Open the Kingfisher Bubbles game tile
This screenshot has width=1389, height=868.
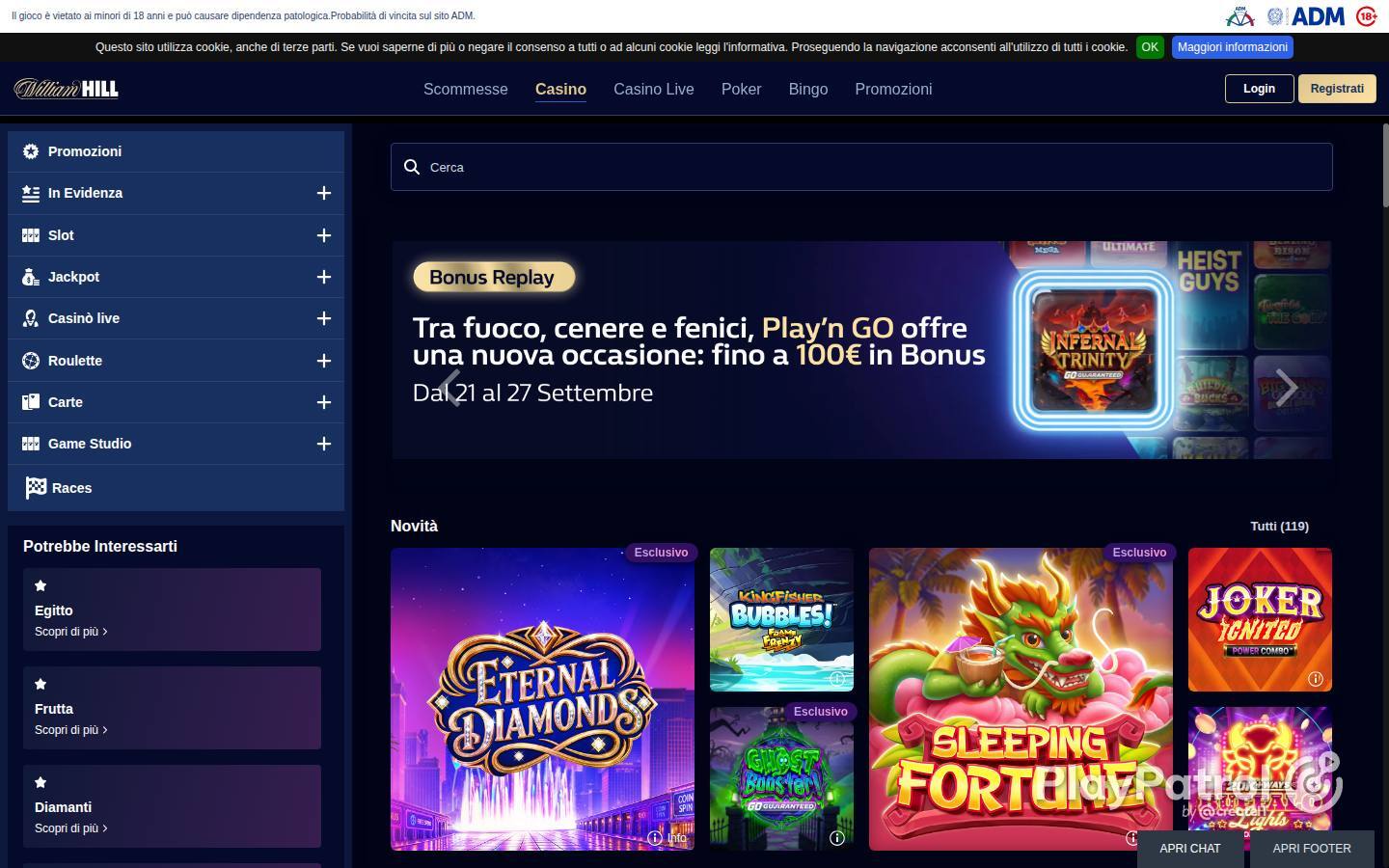tap(781, 619)
